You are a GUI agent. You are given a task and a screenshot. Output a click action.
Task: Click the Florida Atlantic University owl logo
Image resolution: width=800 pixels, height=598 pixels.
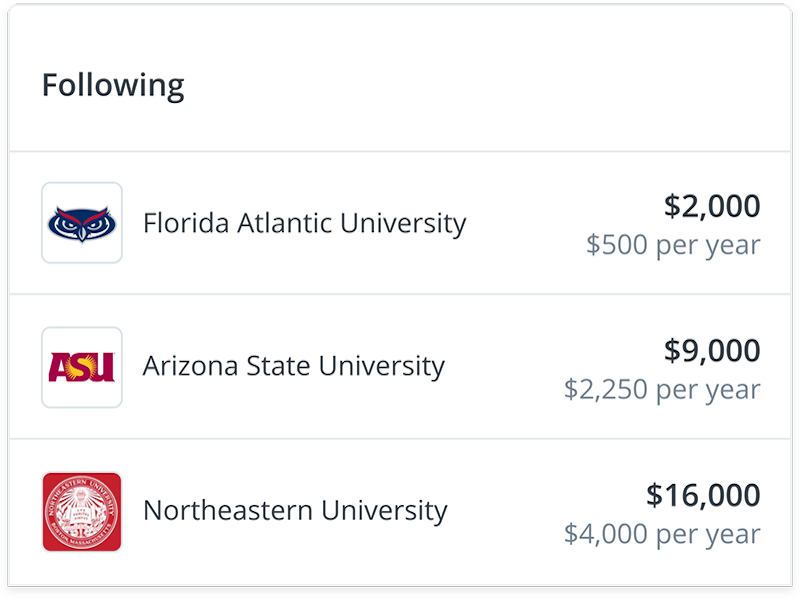click(82, 223)
